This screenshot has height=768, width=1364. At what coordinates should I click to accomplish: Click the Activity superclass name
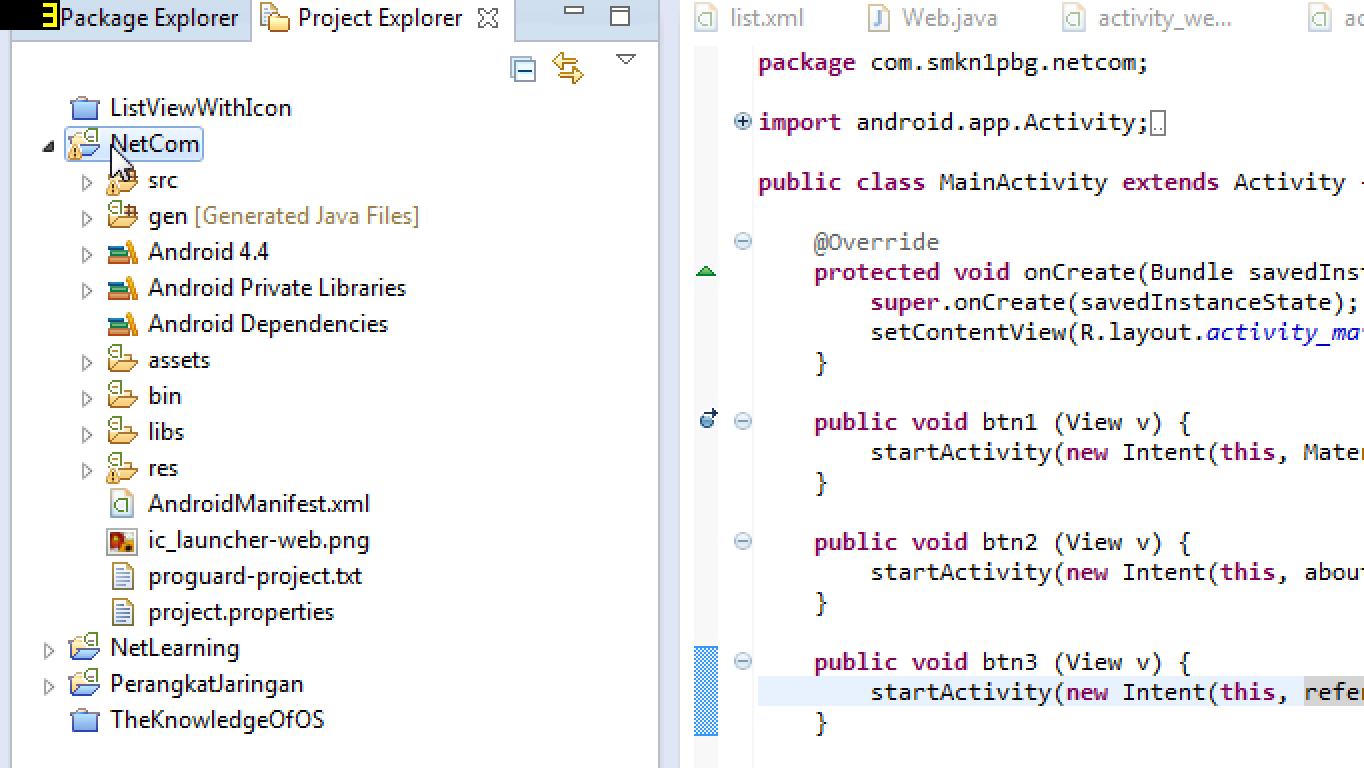click(1289, 182)
